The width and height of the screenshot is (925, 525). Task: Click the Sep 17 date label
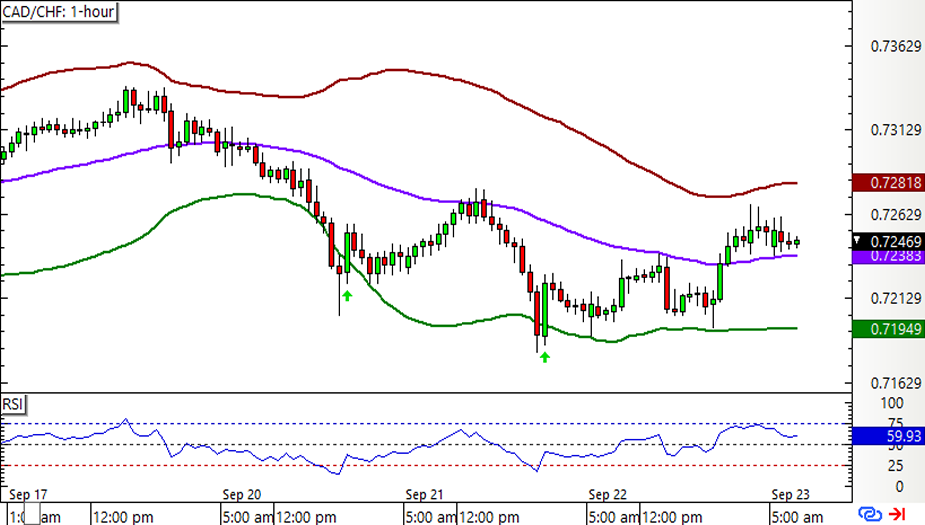pyautogui.click(x=28, y=494)
